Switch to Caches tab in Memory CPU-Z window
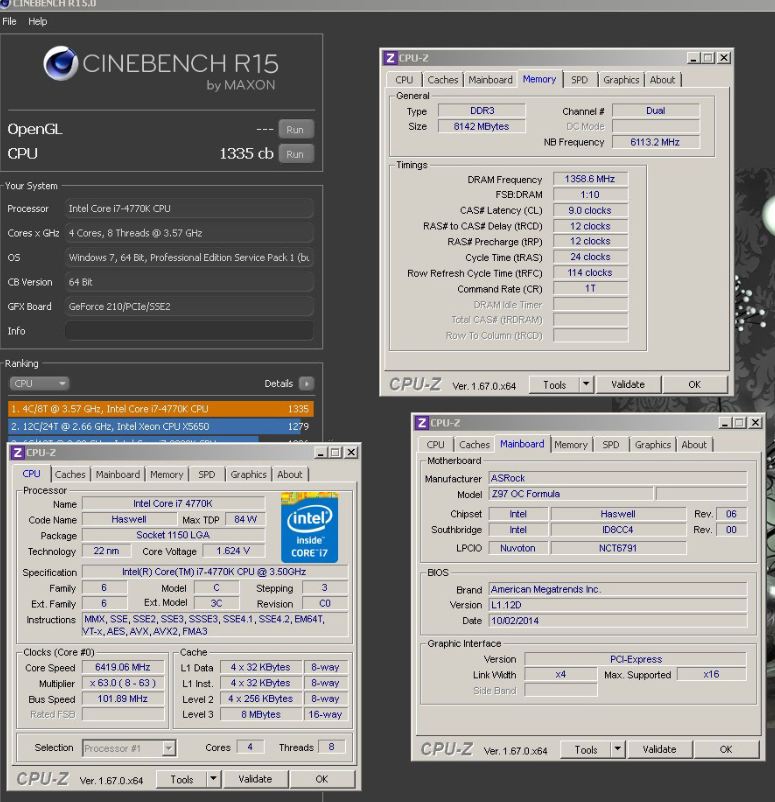 point(442,80)
